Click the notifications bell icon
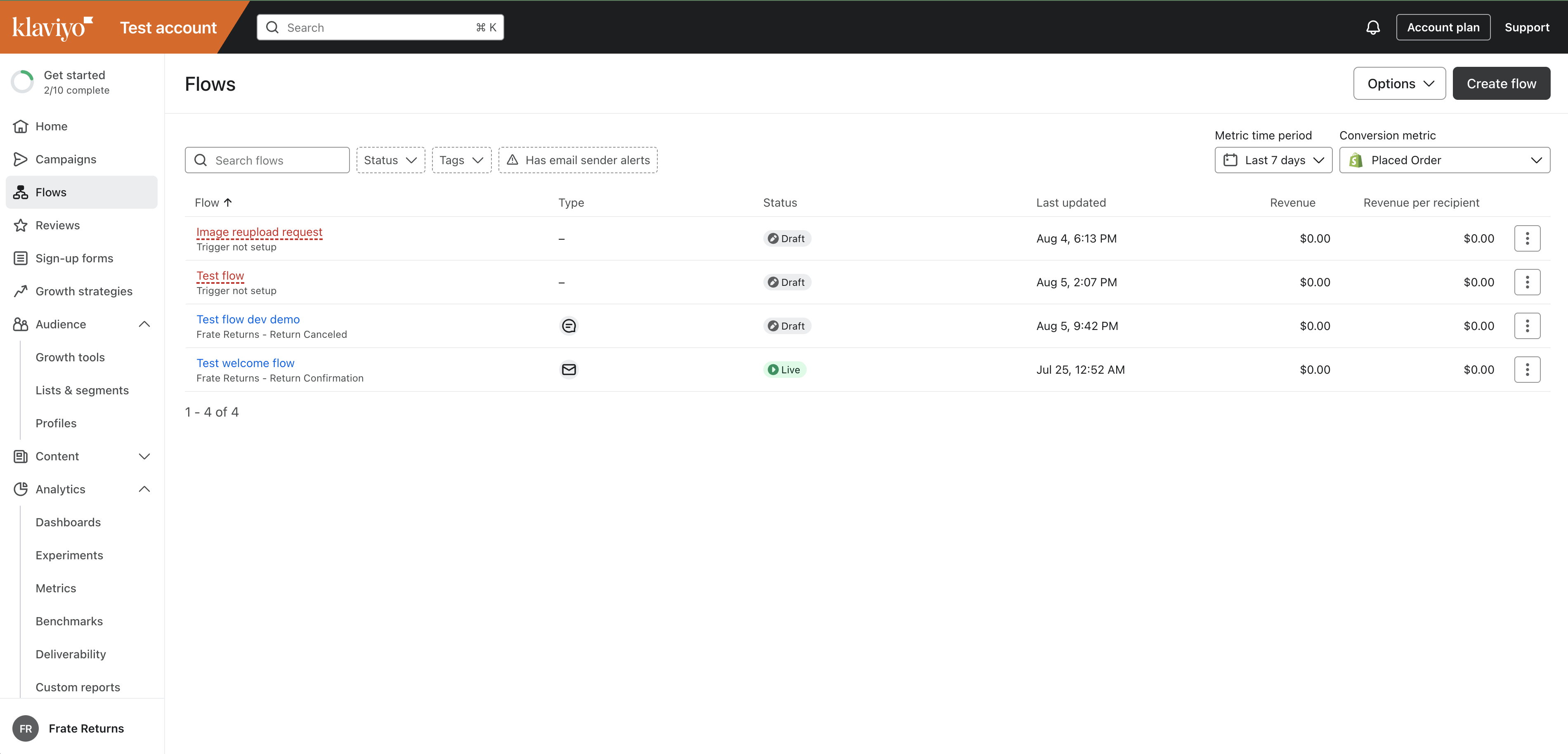The height and width of the screenshot is (754, 1568). 1372,27
